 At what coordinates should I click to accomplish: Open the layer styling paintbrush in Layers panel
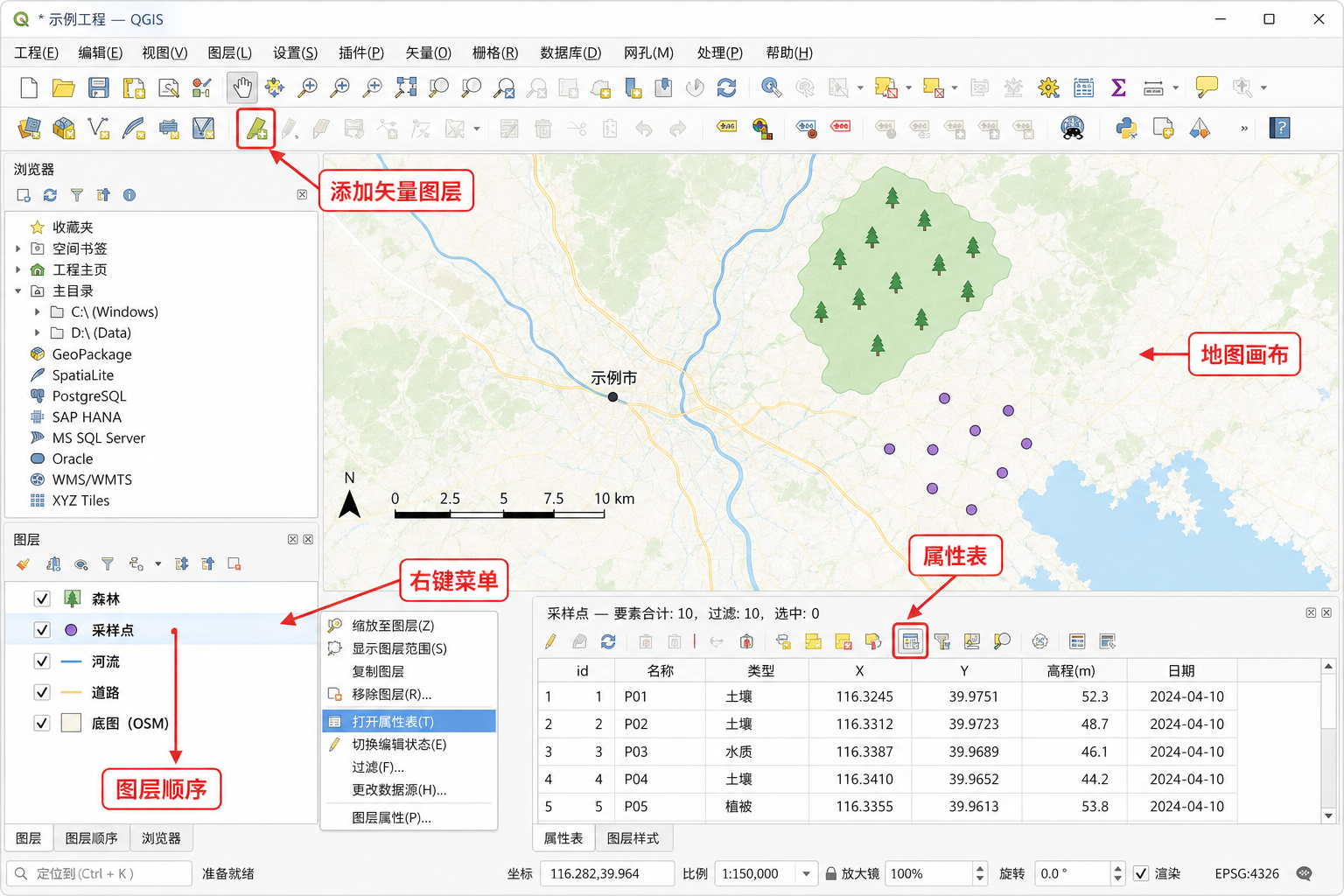coord(23,564)
